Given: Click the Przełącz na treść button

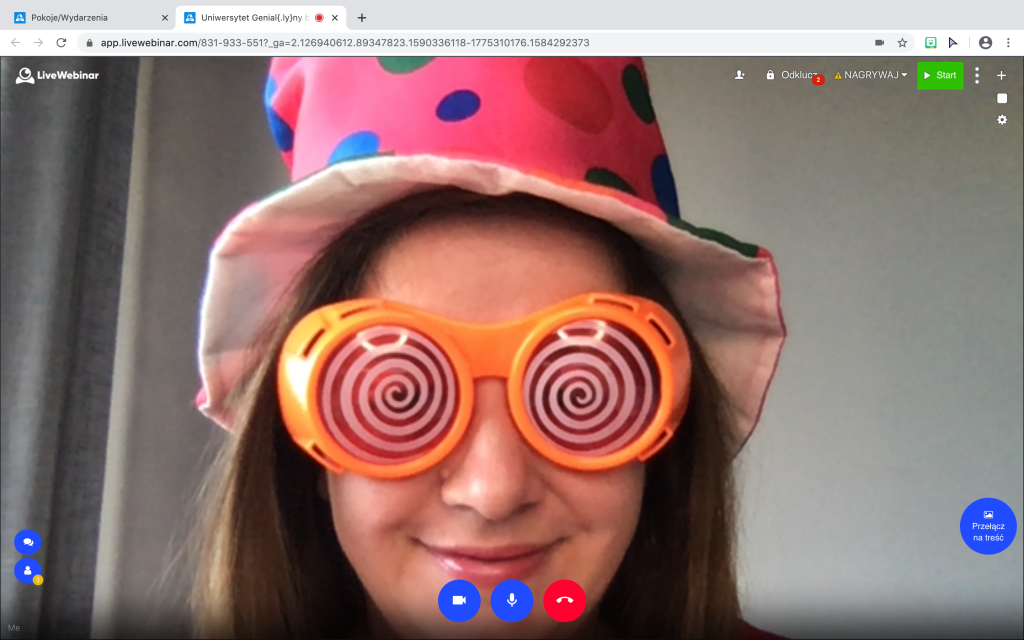Looking at the screenshot, I should pos(988,526).
